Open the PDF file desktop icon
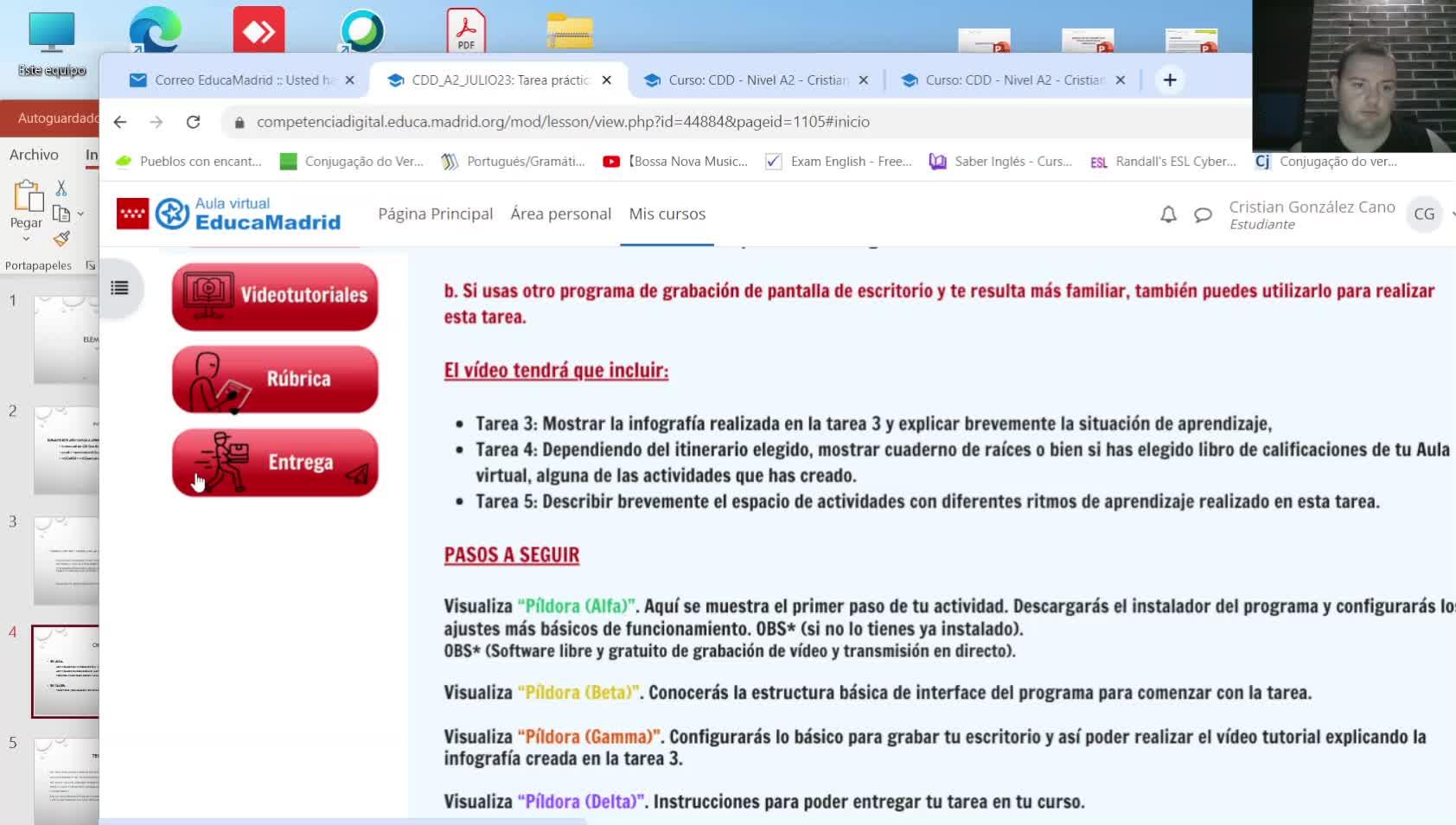Screen dimensions: 1456x825 pos(466,30)
